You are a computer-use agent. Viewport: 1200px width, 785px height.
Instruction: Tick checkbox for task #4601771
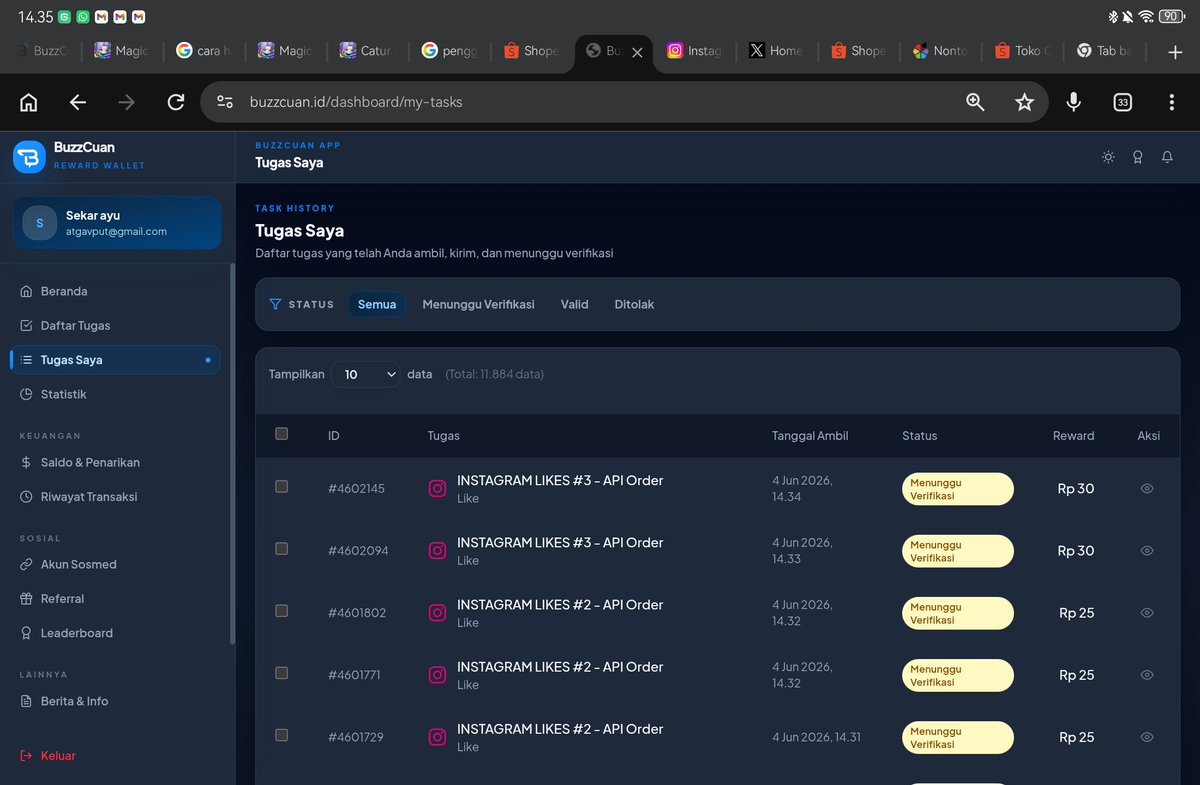(281, 672)
